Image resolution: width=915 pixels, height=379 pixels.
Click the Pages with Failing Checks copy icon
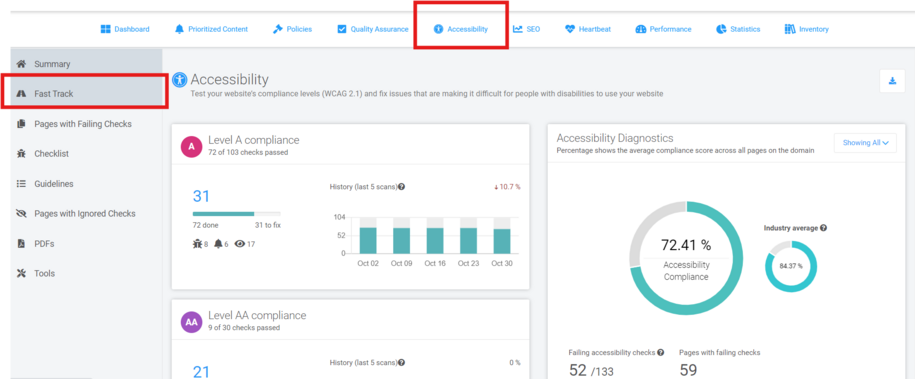tap(22, 124)
